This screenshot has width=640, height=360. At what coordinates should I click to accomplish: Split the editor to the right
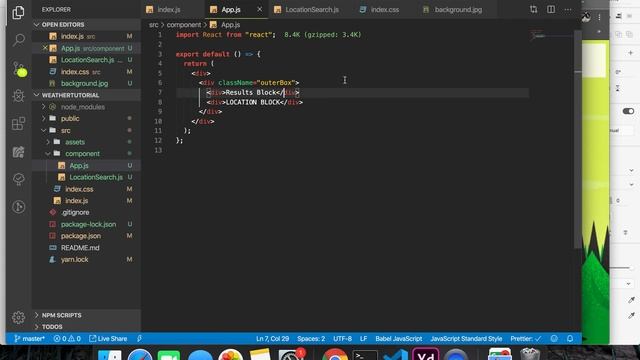coord(551,9)
